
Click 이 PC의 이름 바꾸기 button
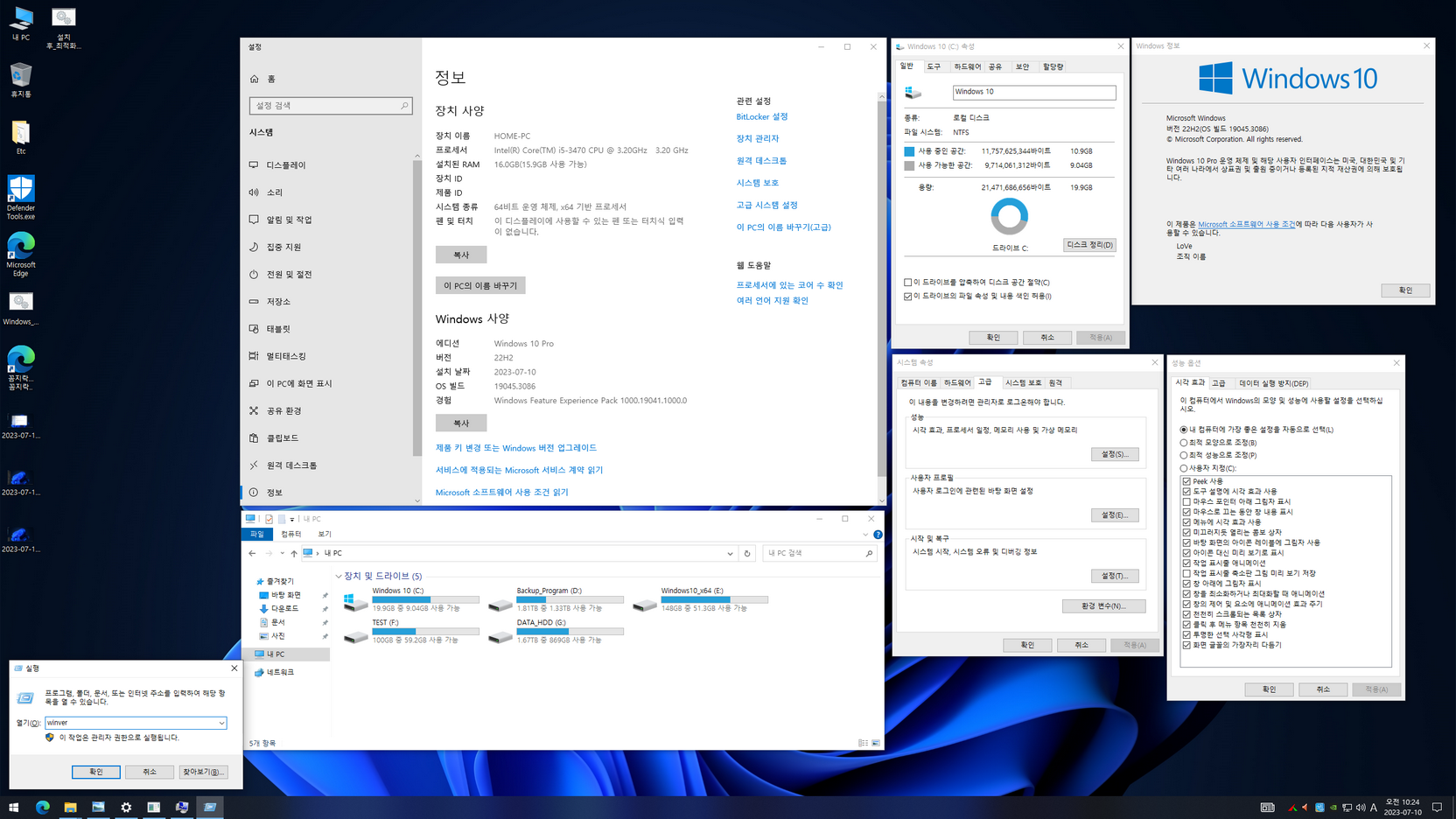pyautogui.click(x=480, y=285)
